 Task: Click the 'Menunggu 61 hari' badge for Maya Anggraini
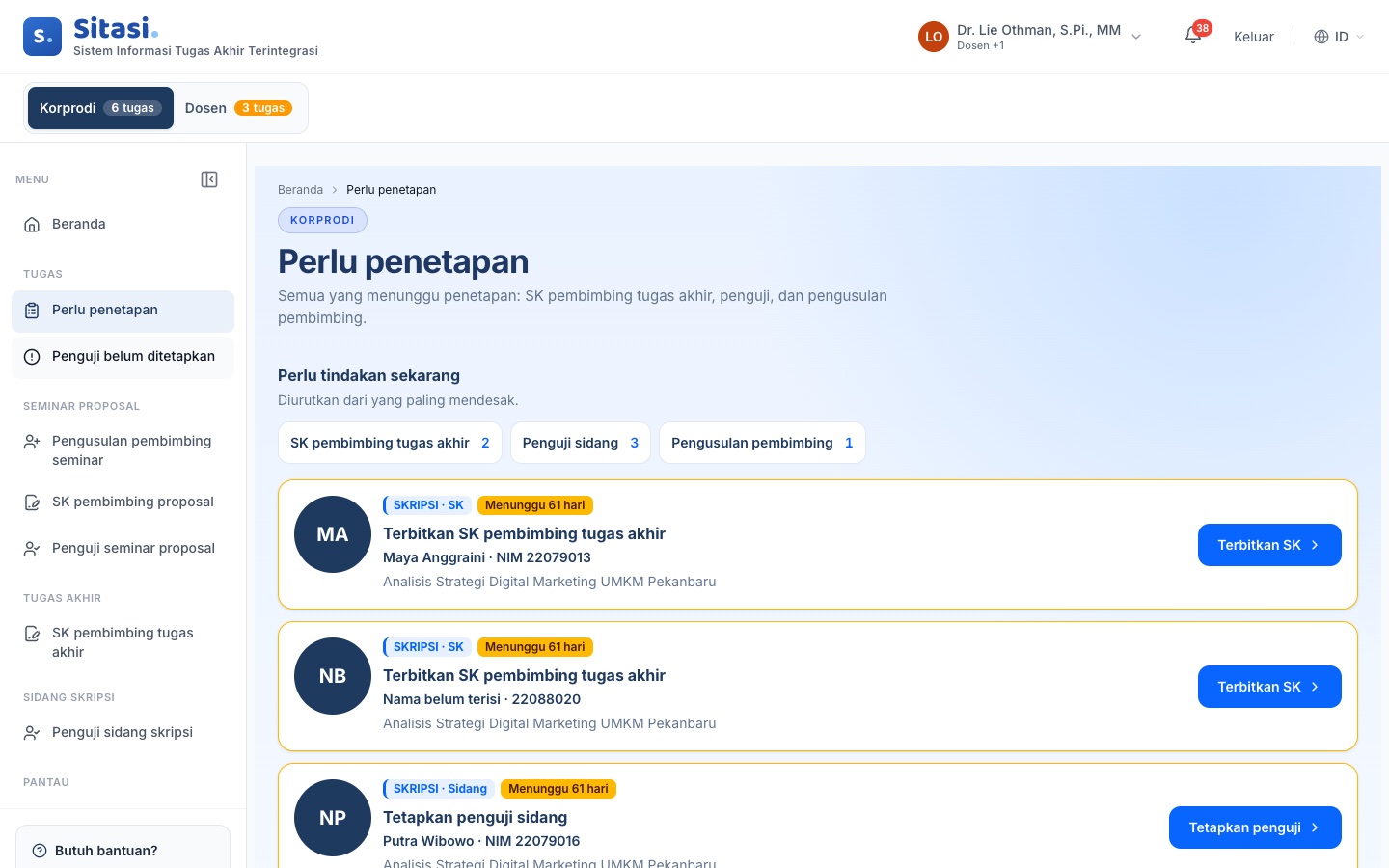(535, 505)
